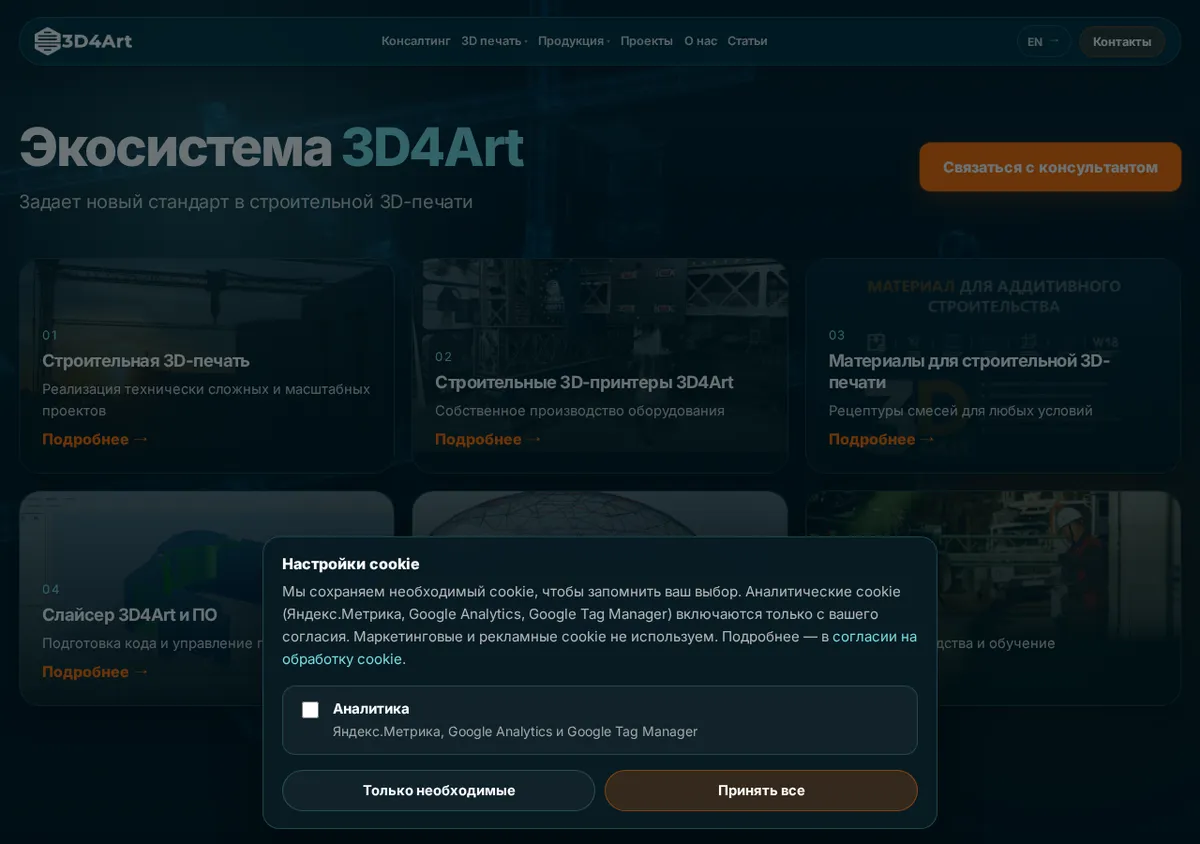Go to the О нас page
Screen dimensions: 1200x844
700,41
